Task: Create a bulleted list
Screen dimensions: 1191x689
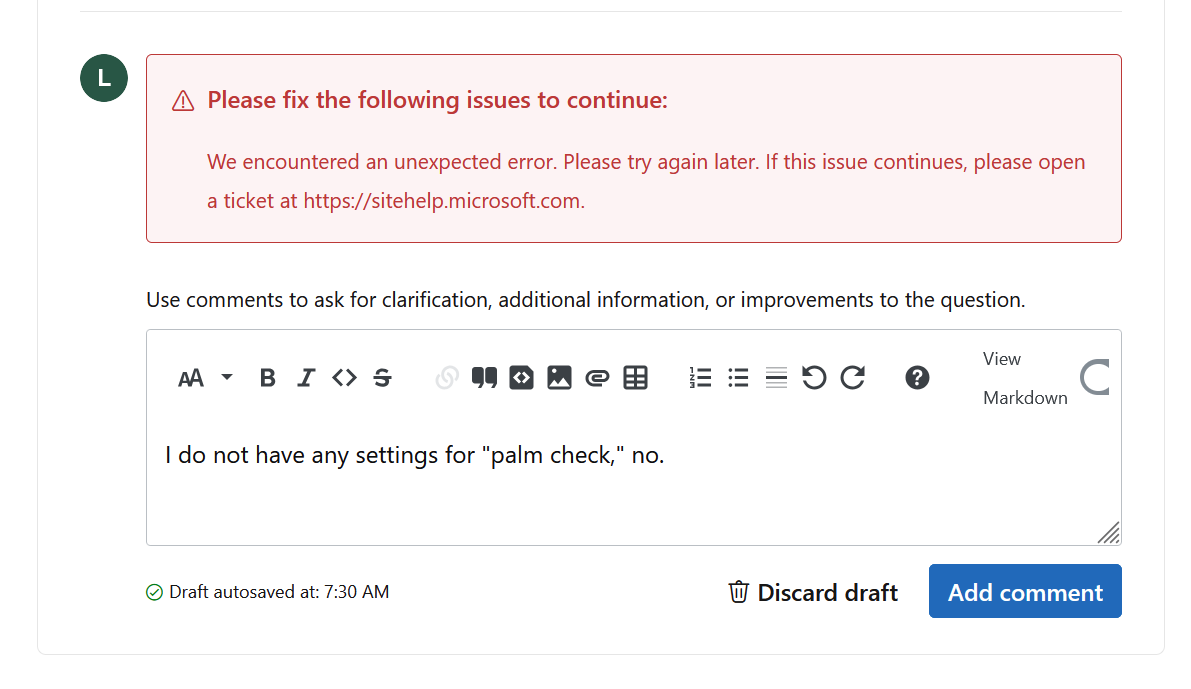Action: click(x=738, y=378)
